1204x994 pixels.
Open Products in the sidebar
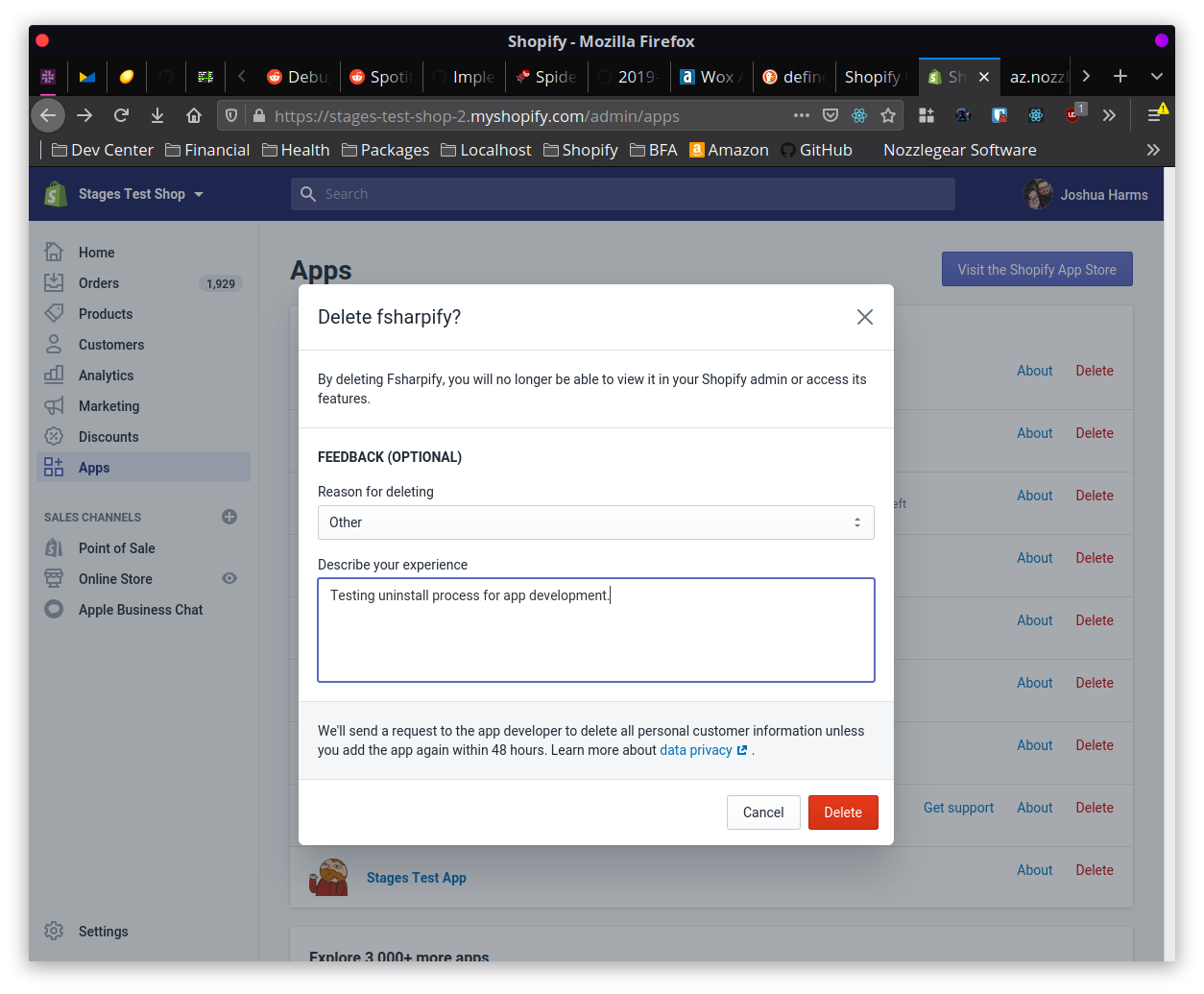tap(106, 314)
